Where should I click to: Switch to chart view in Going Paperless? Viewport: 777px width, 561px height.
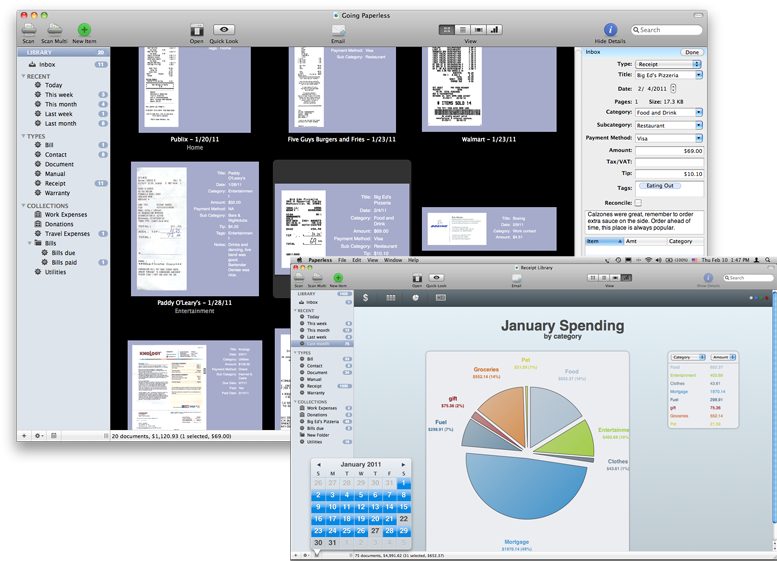coord(495,30)
